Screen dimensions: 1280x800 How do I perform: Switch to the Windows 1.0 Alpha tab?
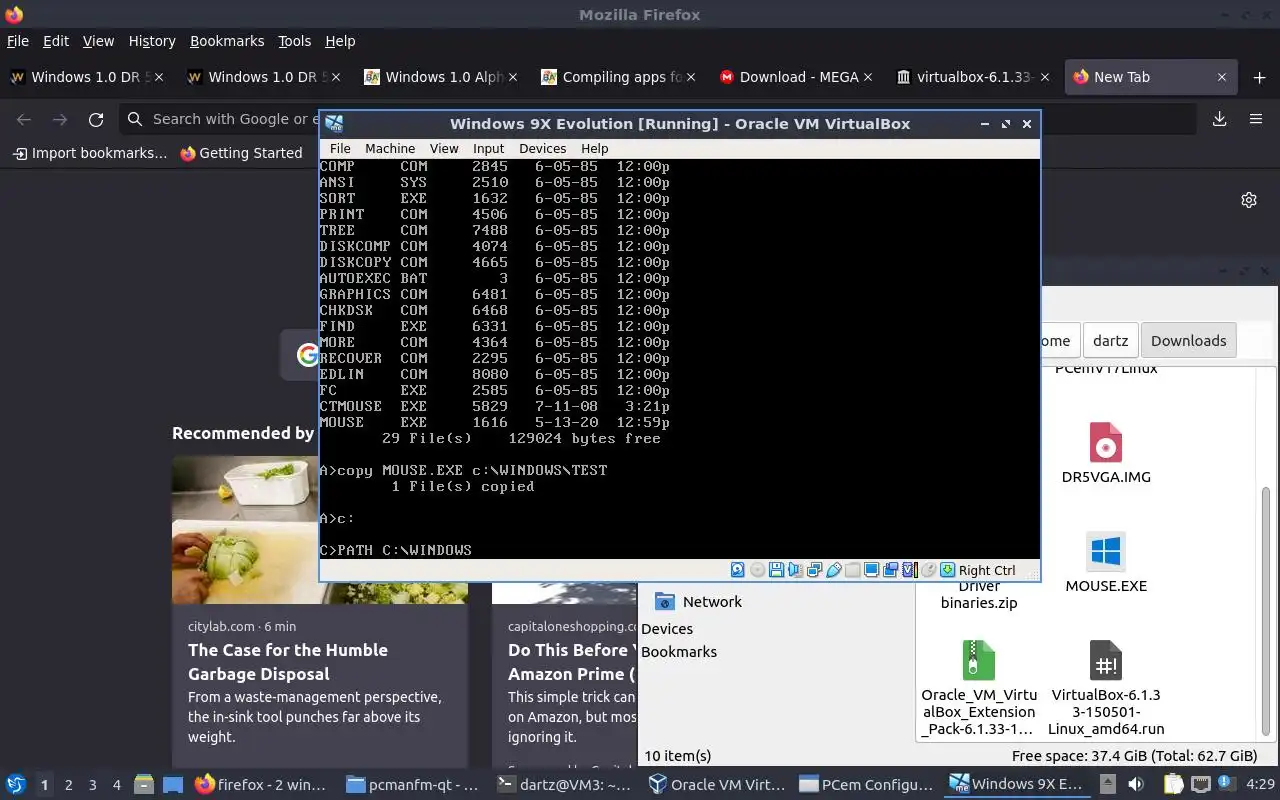tap(443, 77)
